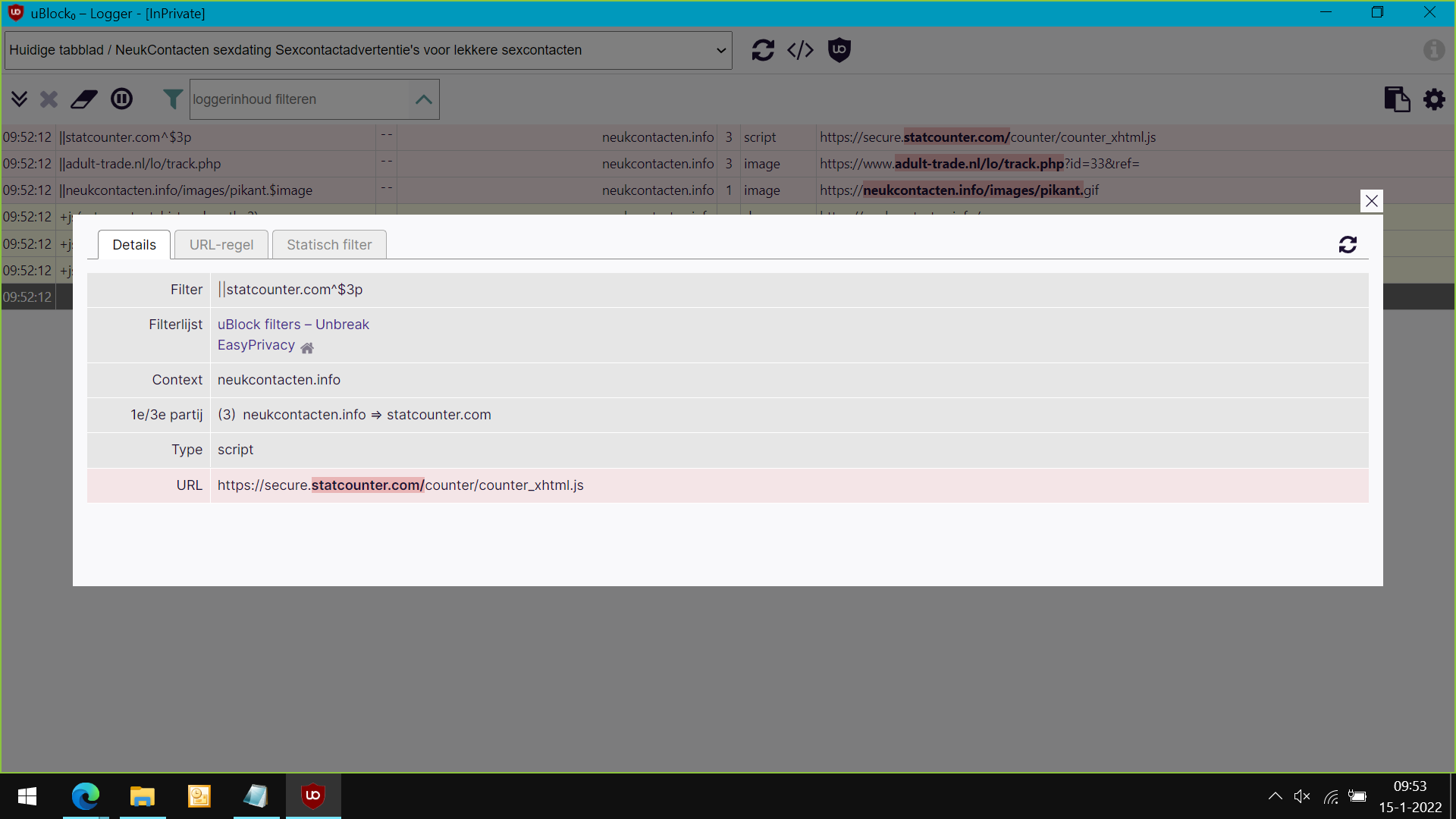Open the EasyPrivacy filter list link
Image resolution: width=1456 pixels, height=819 pixels.
(255, 344)
